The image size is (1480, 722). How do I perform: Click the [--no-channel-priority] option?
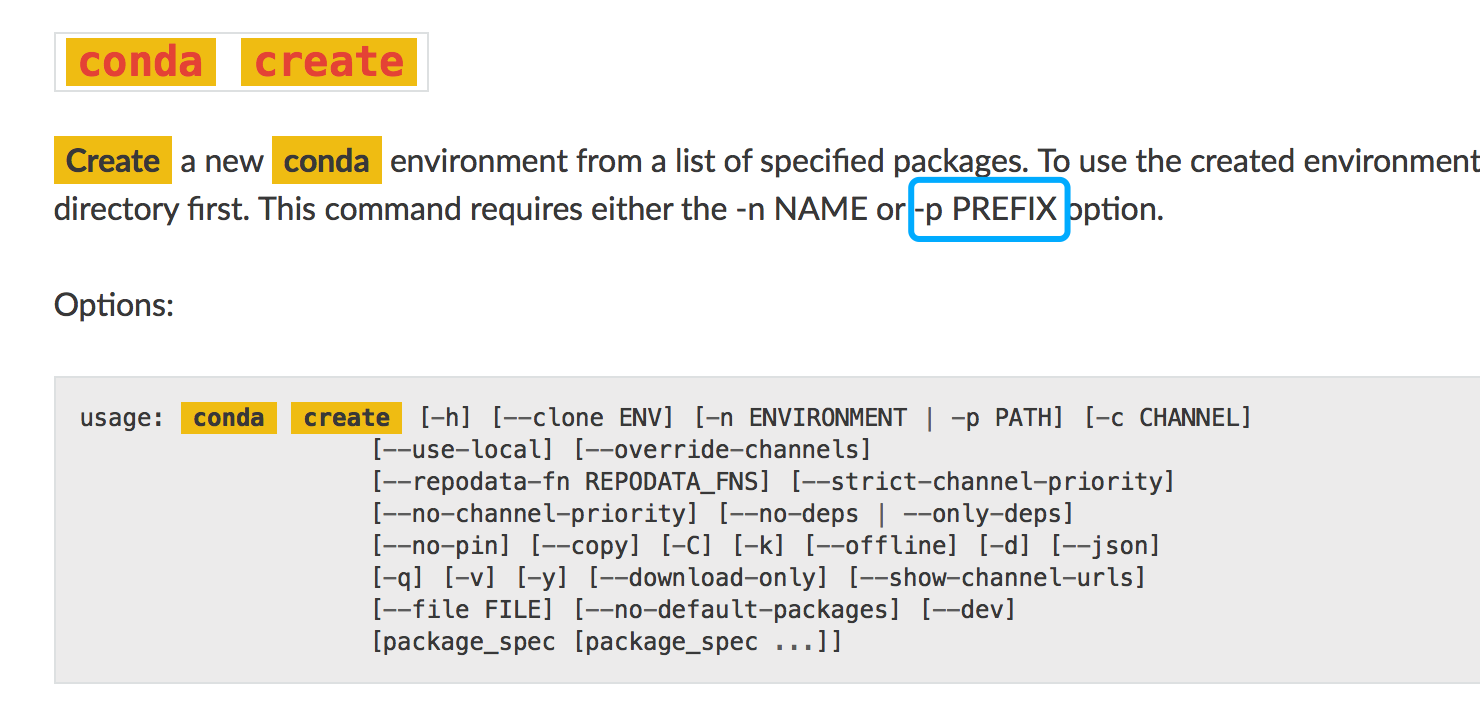click(x=535, y=513)
